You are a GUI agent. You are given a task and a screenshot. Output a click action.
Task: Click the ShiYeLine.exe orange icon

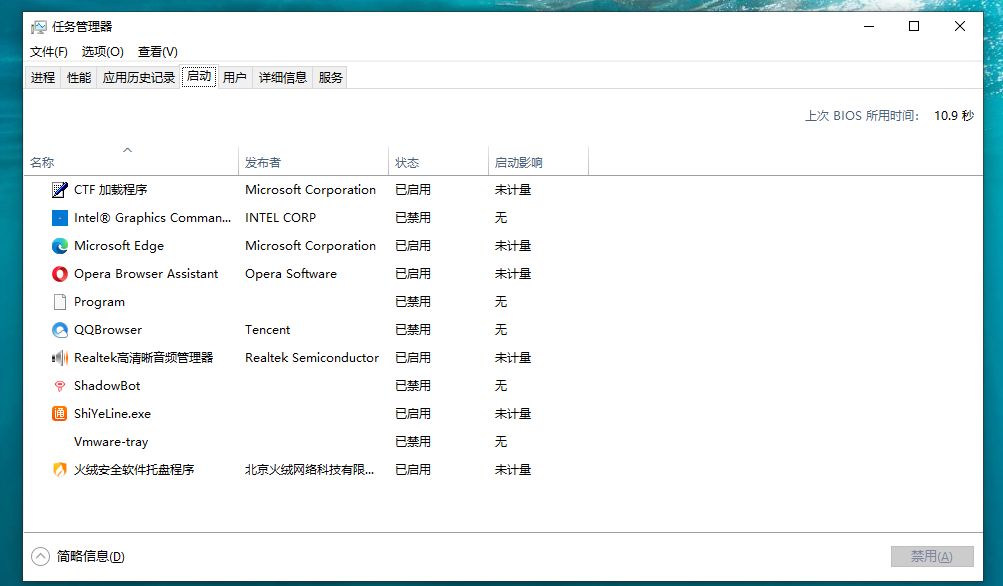point(59,414)
